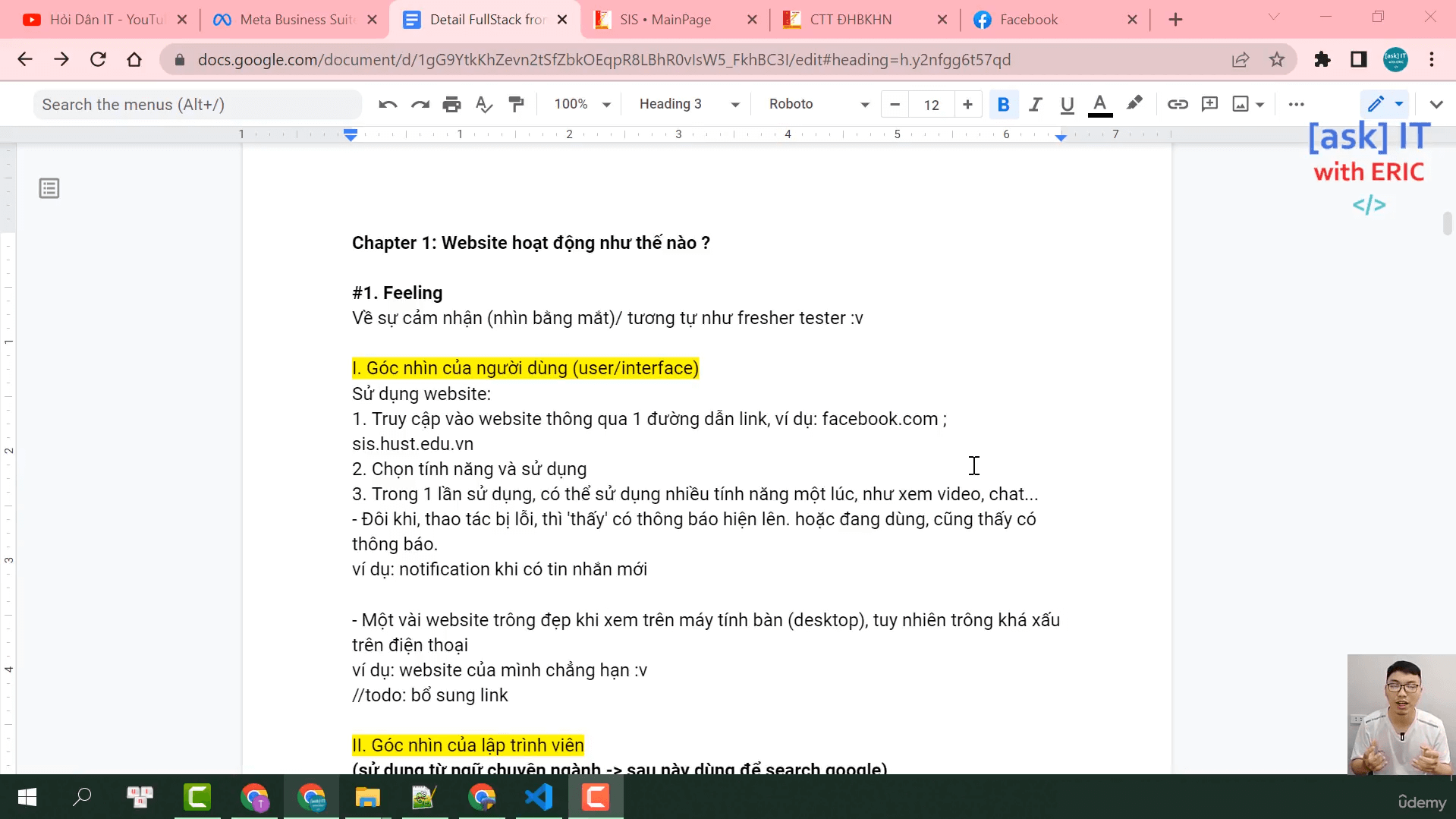This screenshot has height=819, width=1456.
Task: Click the '#1. Feeling' heading
Action: pos(398,293)
